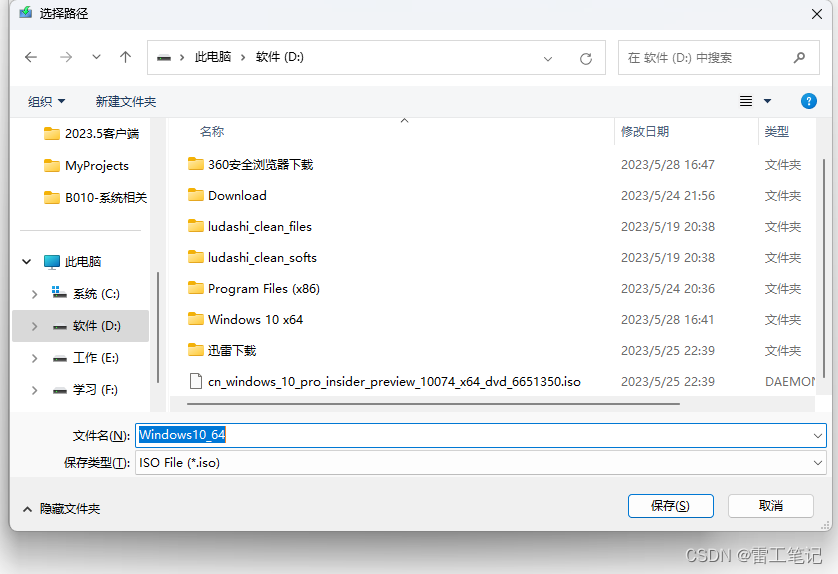The image size is (838, 574).
Task: Click the 取消 button
Action: tap(771, 506)
